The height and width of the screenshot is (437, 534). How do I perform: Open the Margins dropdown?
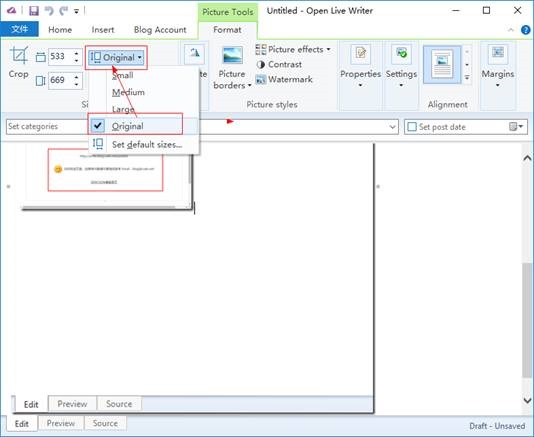498,66
